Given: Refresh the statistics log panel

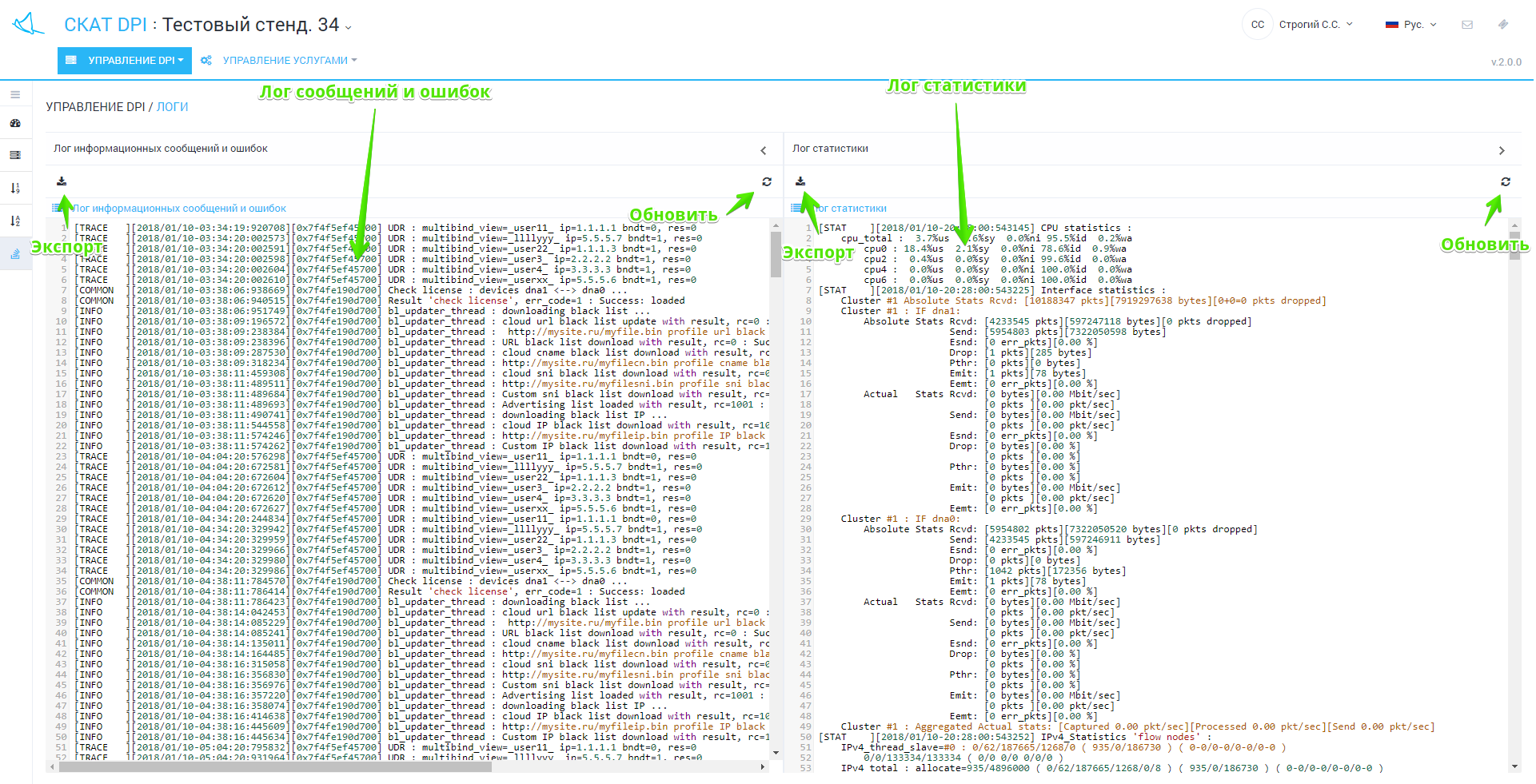Looking at the screenshot, I should (x=1505, y=181).
